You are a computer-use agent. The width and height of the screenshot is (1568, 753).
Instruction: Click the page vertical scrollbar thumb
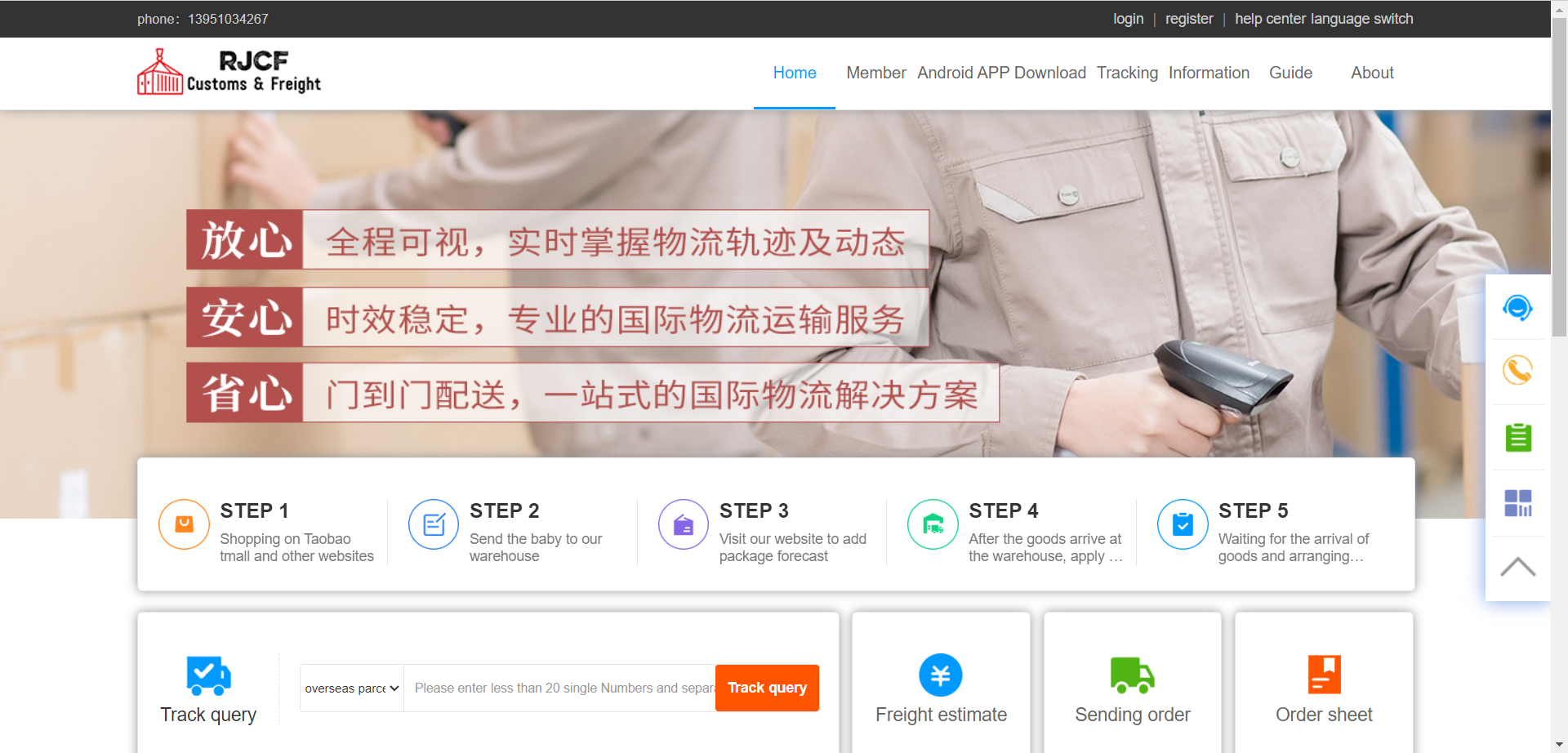pyautogui.click(x=1559, y=176)
